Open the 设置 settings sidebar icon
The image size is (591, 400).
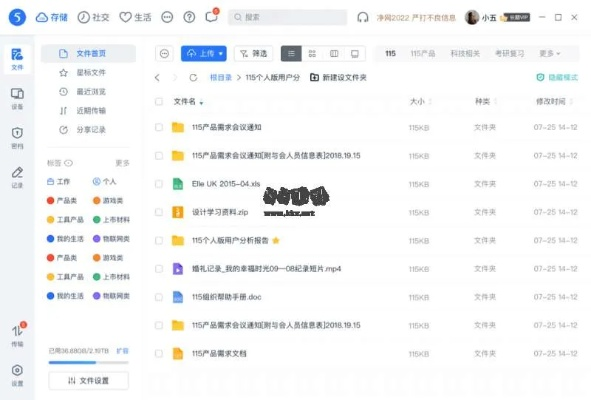click(17, 375)
